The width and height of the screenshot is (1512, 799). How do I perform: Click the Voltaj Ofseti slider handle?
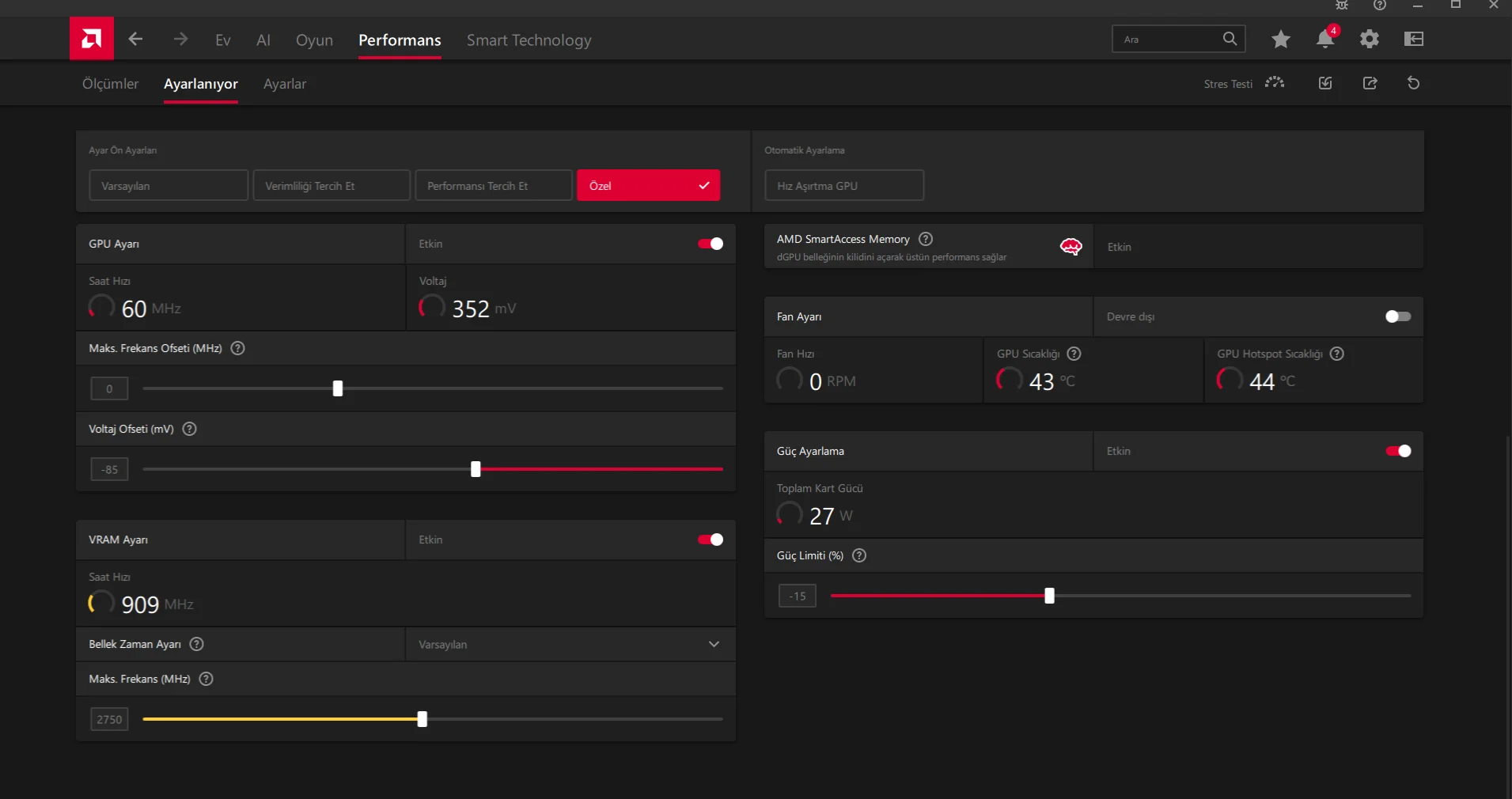coord(476,469)
